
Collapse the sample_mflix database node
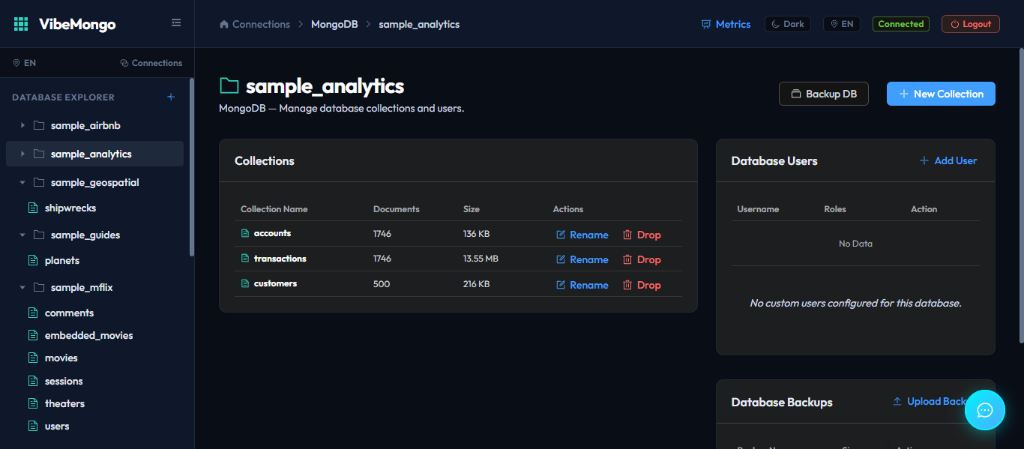click(23, 287)
